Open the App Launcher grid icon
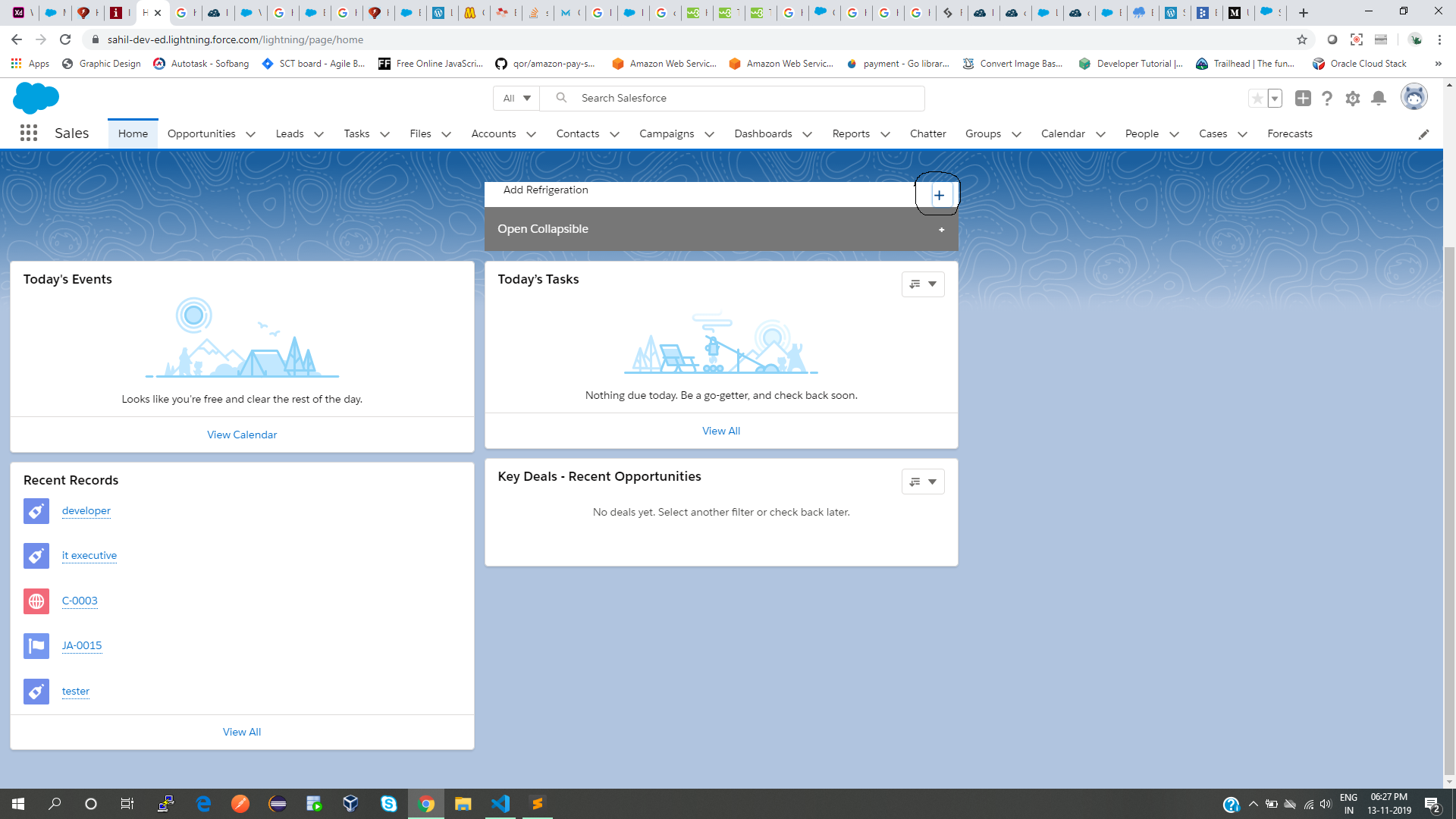Screen dimensions: 1456x819 coord(29,133)
